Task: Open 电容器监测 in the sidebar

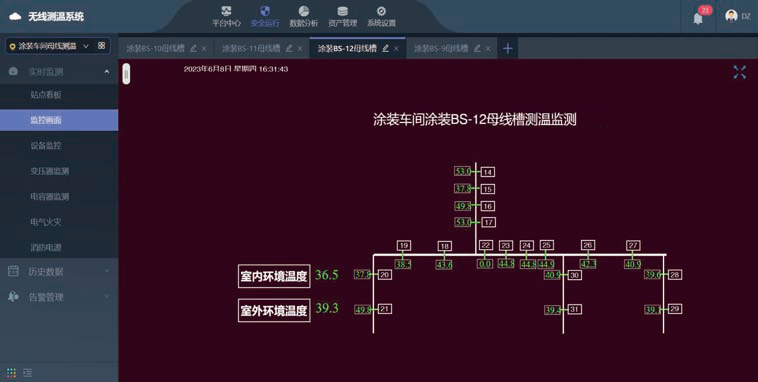Action: tap(59, 196)
